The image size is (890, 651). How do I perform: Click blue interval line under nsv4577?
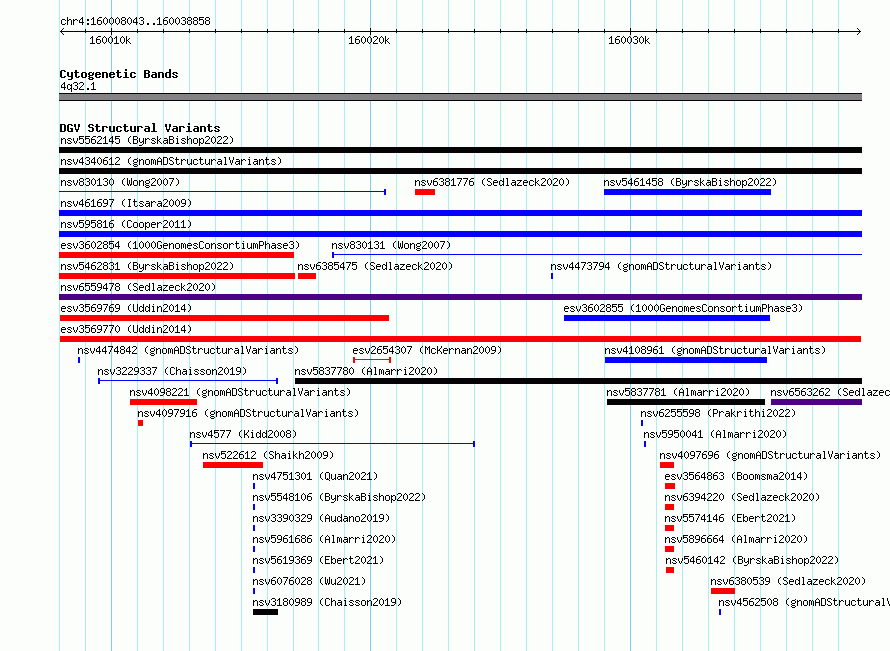point(332,444)
